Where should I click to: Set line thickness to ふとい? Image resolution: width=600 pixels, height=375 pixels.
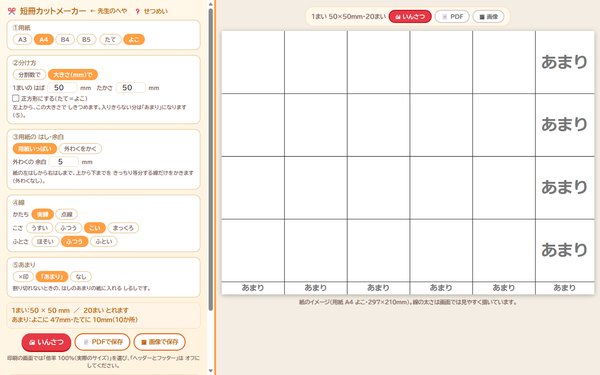pyautogui.click(x=104, y=241)
